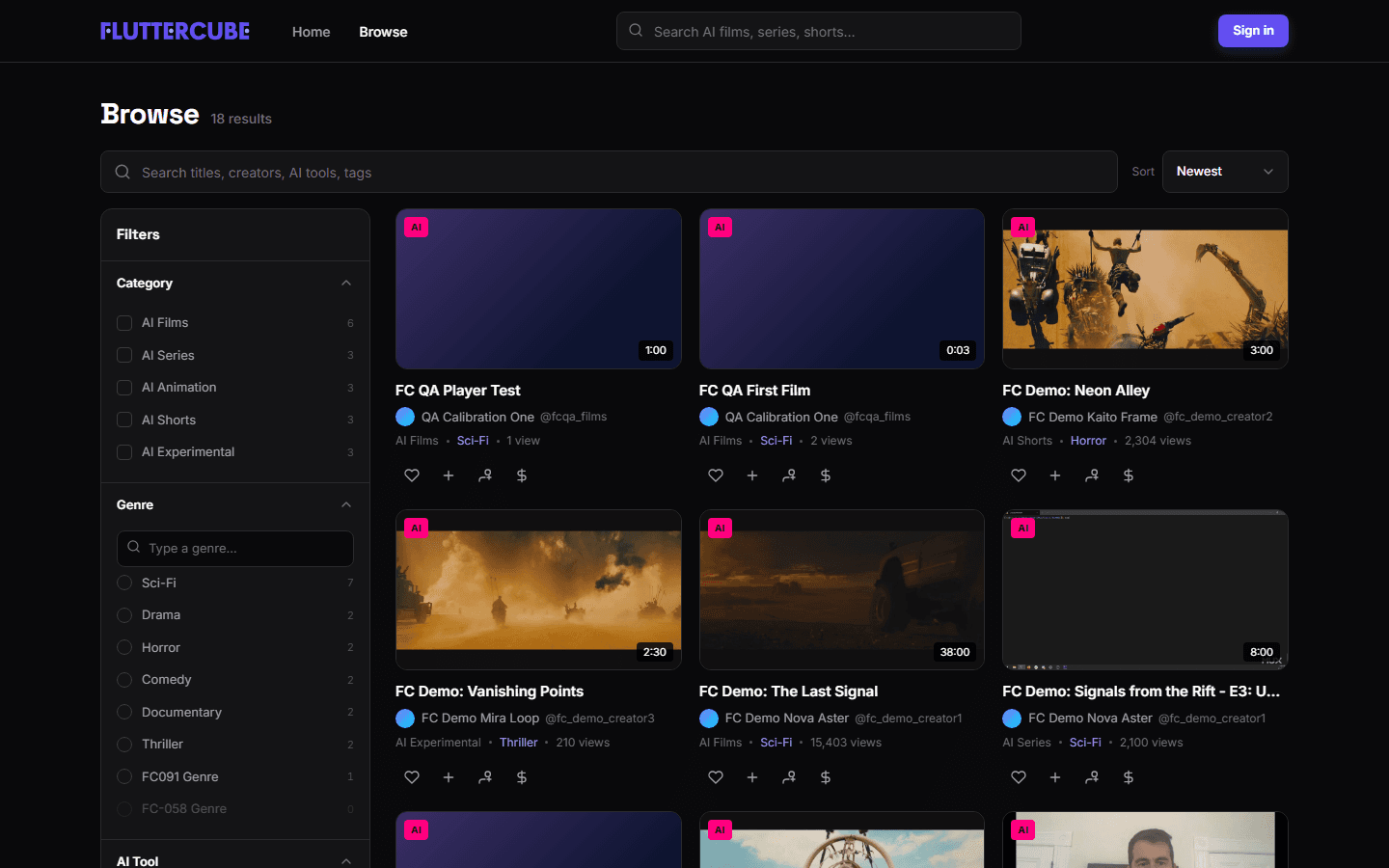Open FC Demo: The Last Signal thumbnail

click(x=842, y=589)
